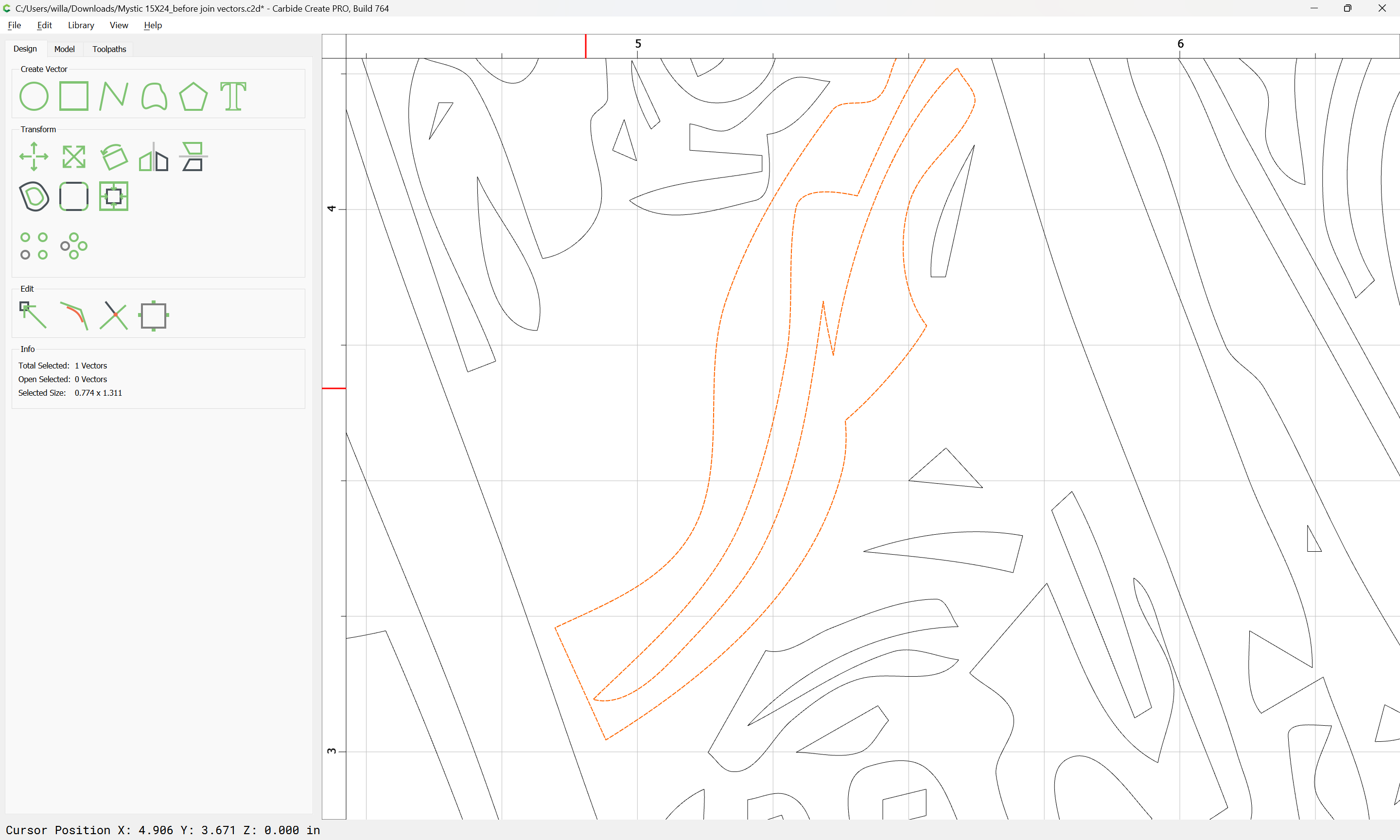Image resolution: width=1400 pixels, height=840 pixels.
Task: Switch to the Toolpaths tab
Action: [109, 49]
